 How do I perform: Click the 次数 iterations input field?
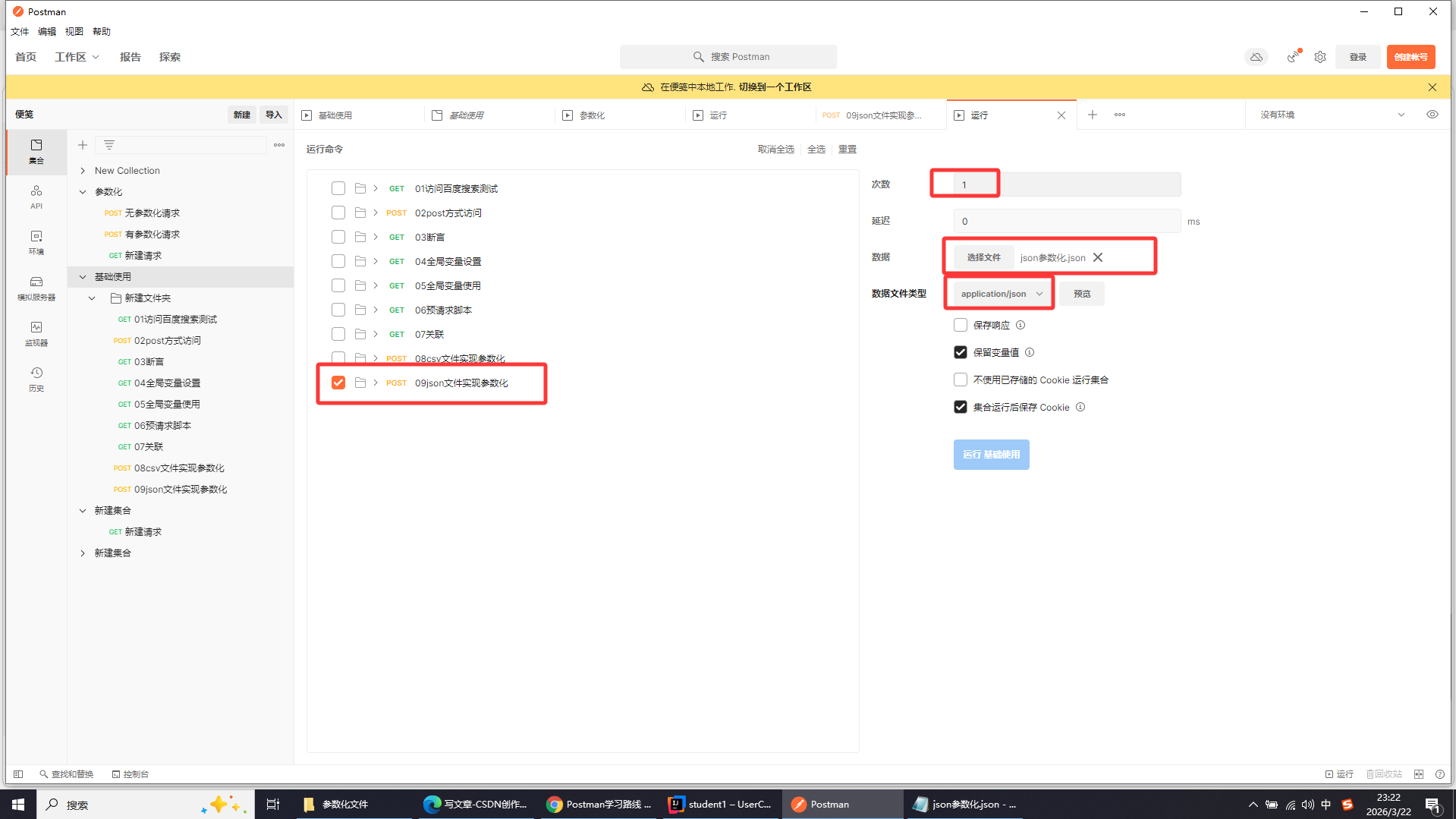[x=1067, y=184]
